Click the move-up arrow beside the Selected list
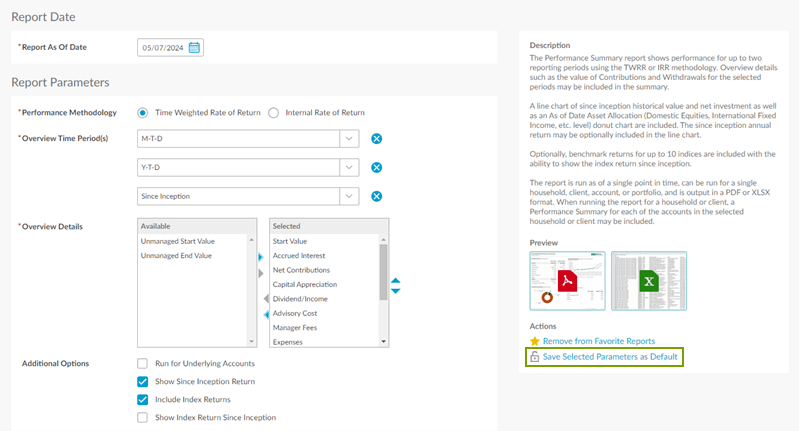799x431 pixels. (395, 281)
